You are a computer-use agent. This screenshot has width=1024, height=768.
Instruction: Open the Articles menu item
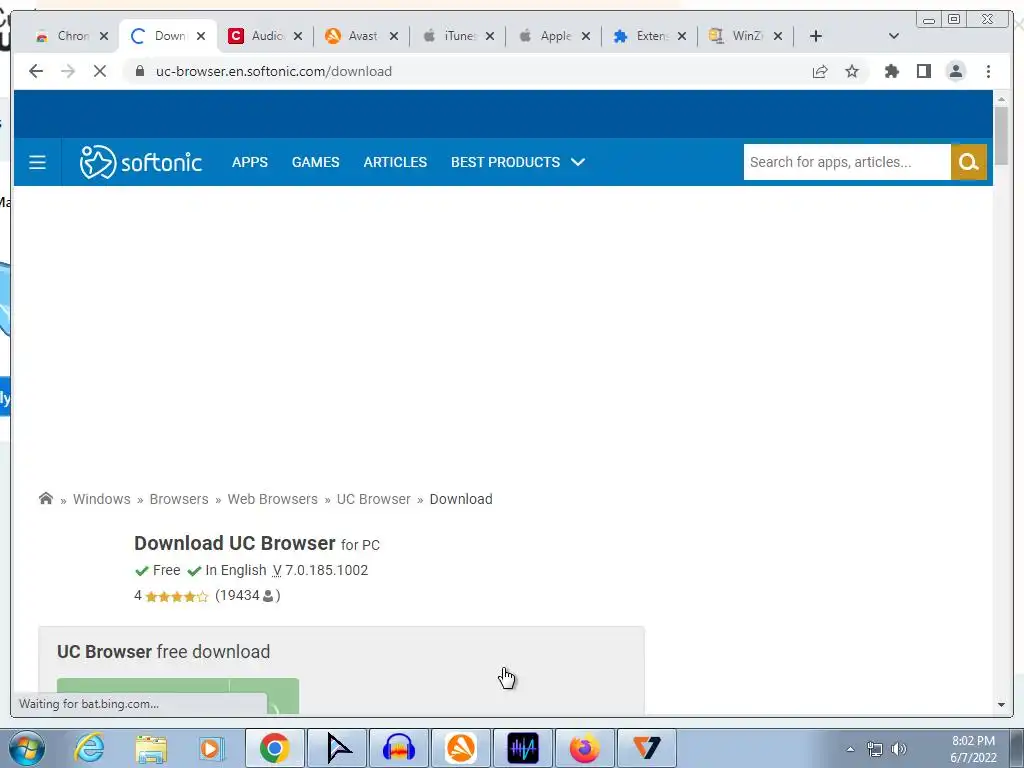pyautogui.click(x=395, y=162)
